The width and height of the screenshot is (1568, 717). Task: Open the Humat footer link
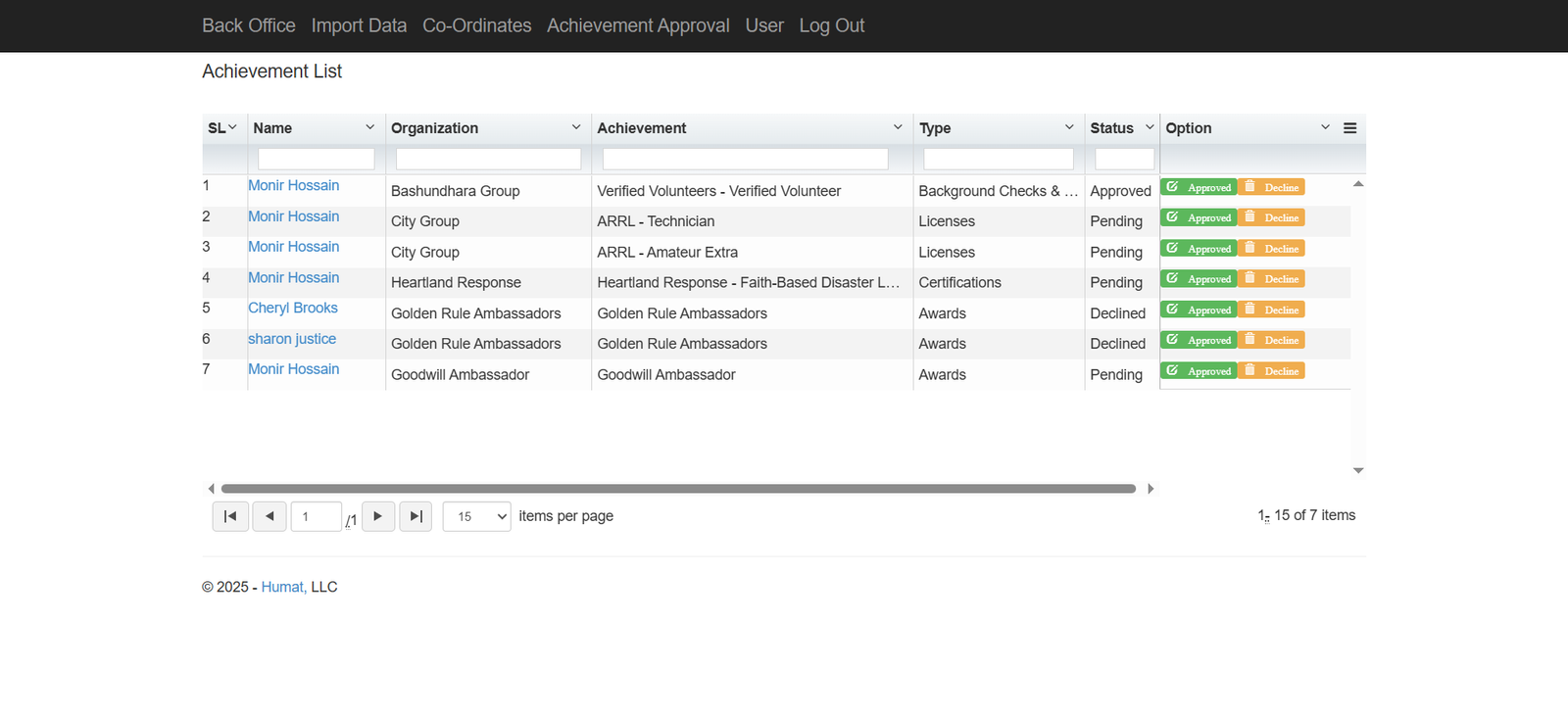(282, 587)
